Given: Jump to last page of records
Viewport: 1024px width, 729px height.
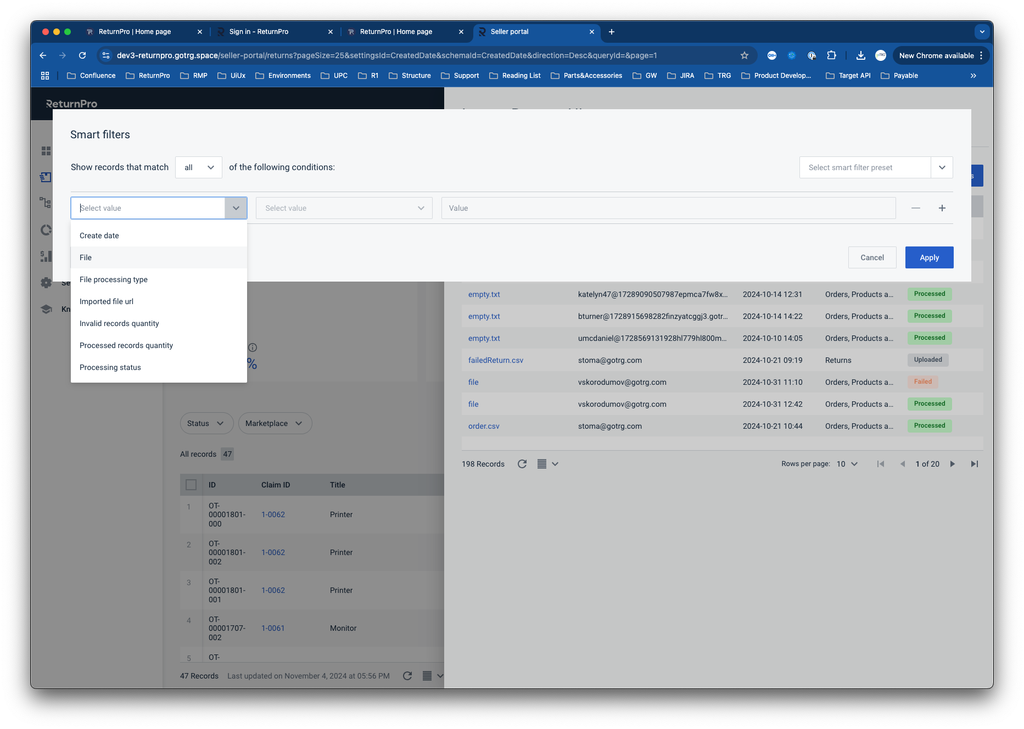Looking at the screenshot, I should (974, 464).
